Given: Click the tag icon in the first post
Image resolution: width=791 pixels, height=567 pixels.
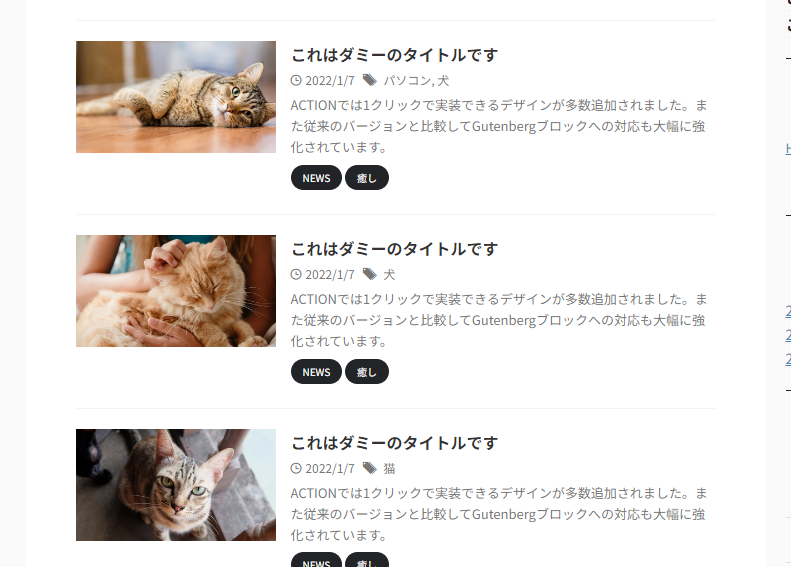Looking at the screenshot, I should point(370,80).
